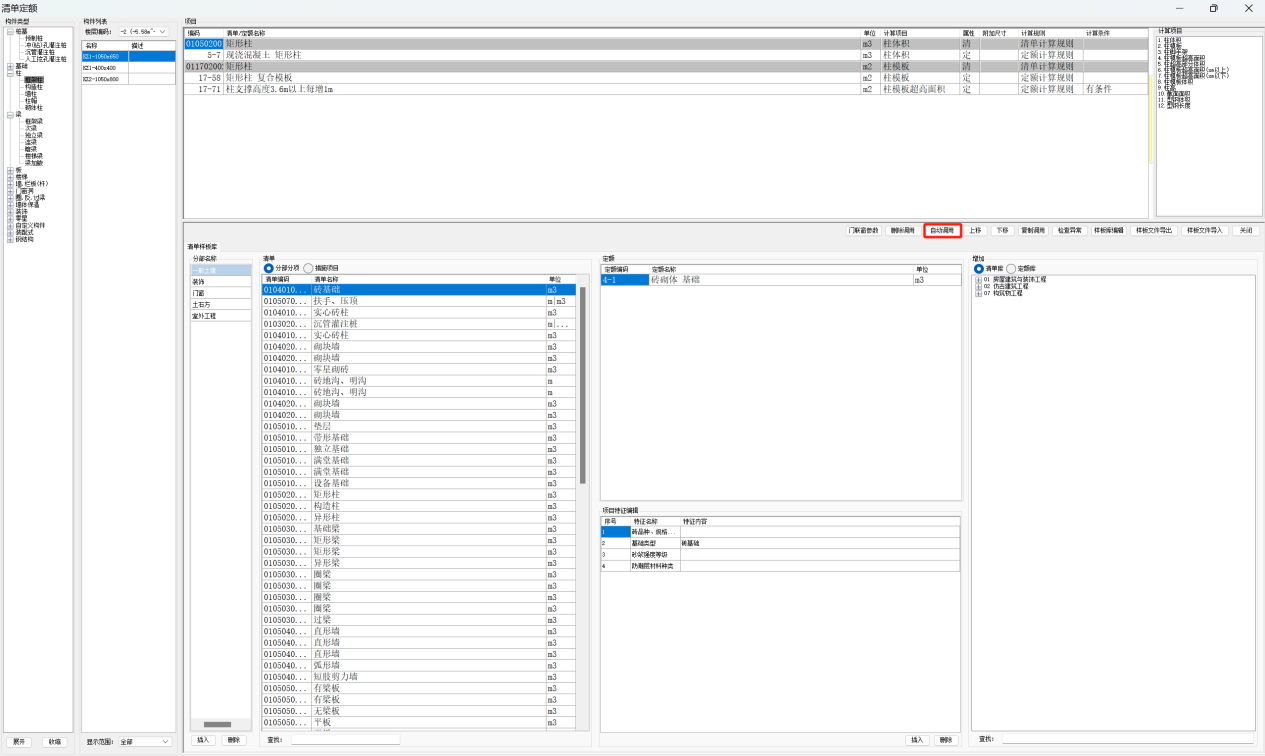The image size is (1265, 756).
Task: Open the 楼层编码 dropdown
Action: pyautogui.click(x=144, y=32)
